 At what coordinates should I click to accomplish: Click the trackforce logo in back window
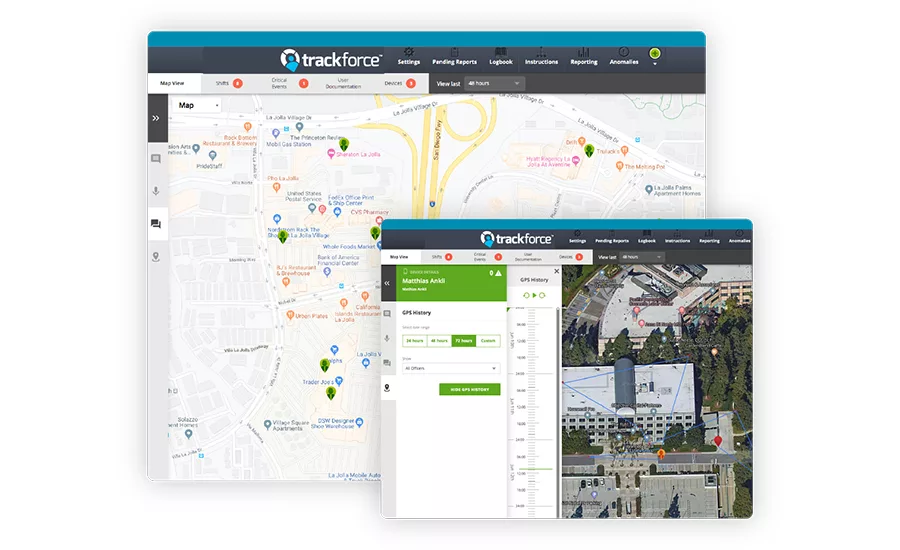[x=331, y=60]
